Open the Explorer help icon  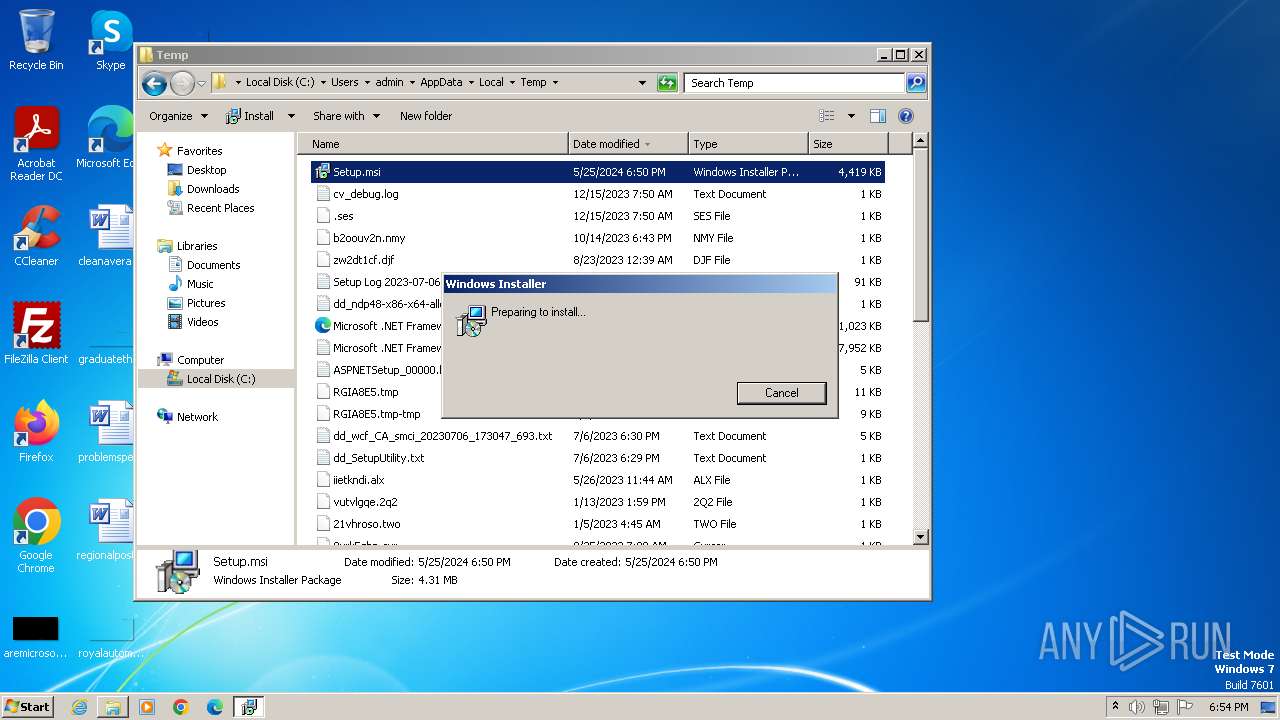coord(905,116)
